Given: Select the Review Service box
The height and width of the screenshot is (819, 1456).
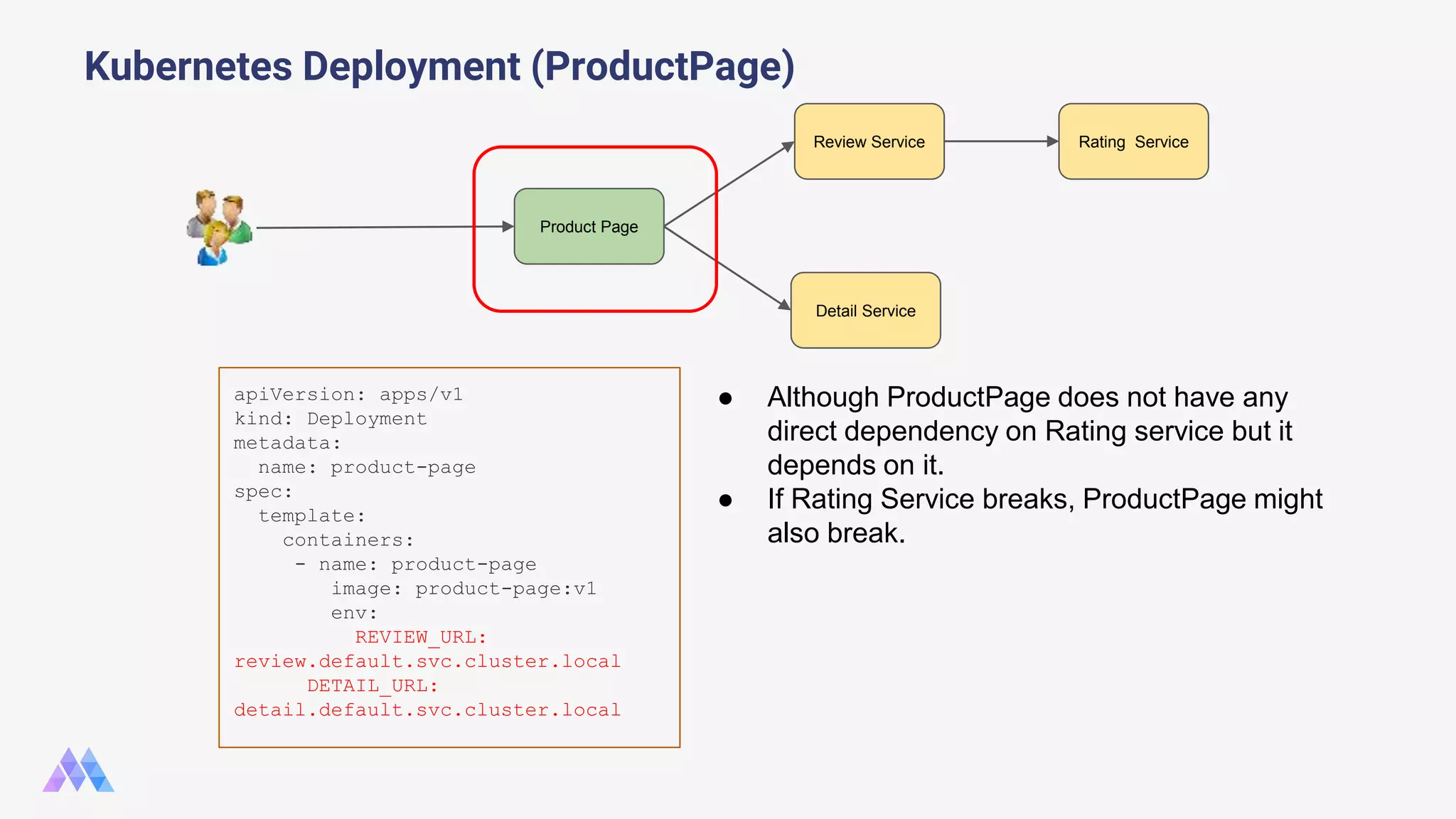Looking at the screenshot, I should [x=869, y=141].
